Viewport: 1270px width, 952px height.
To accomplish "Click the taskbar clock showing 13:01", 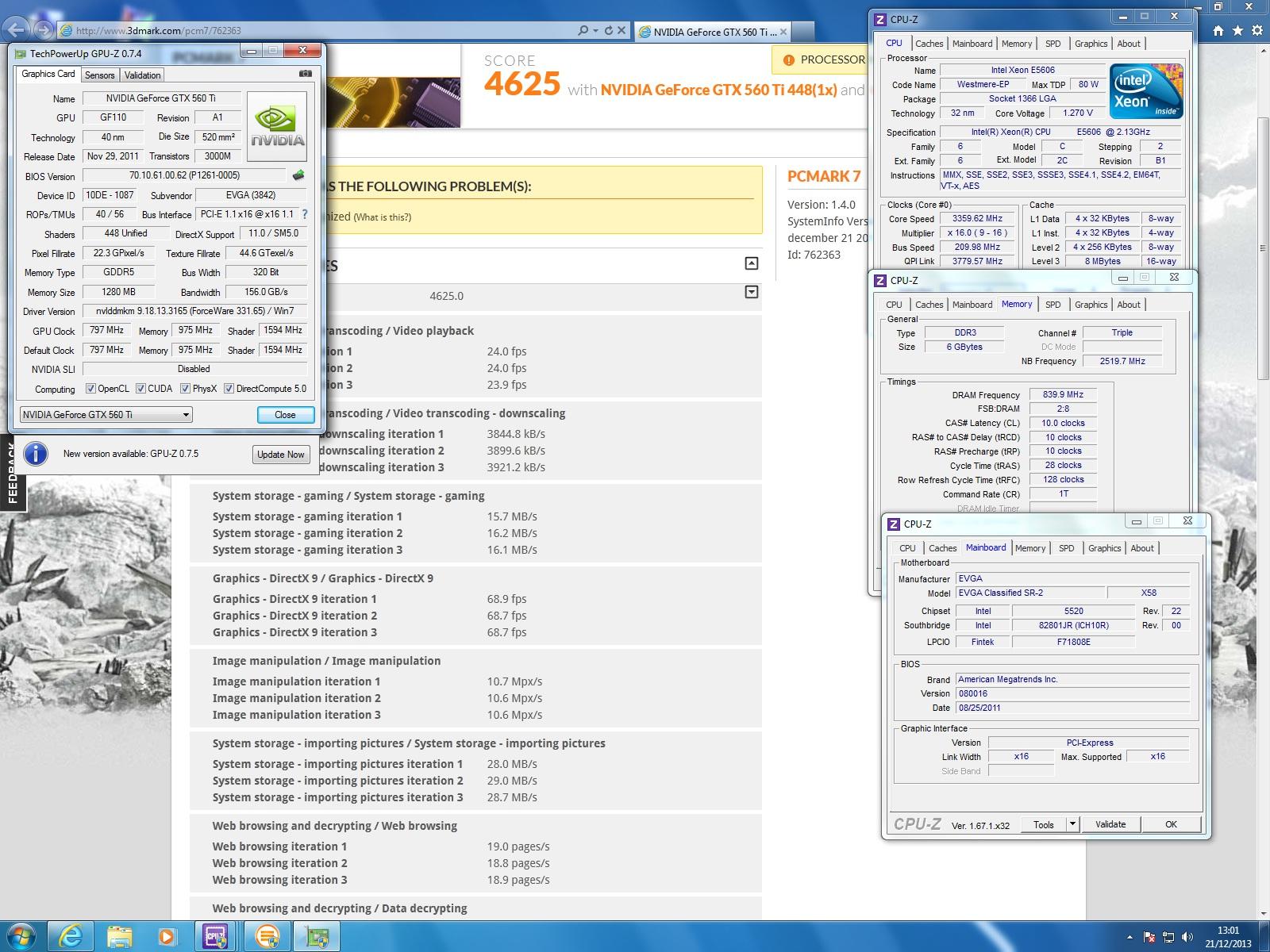I will pos(1227,937).
